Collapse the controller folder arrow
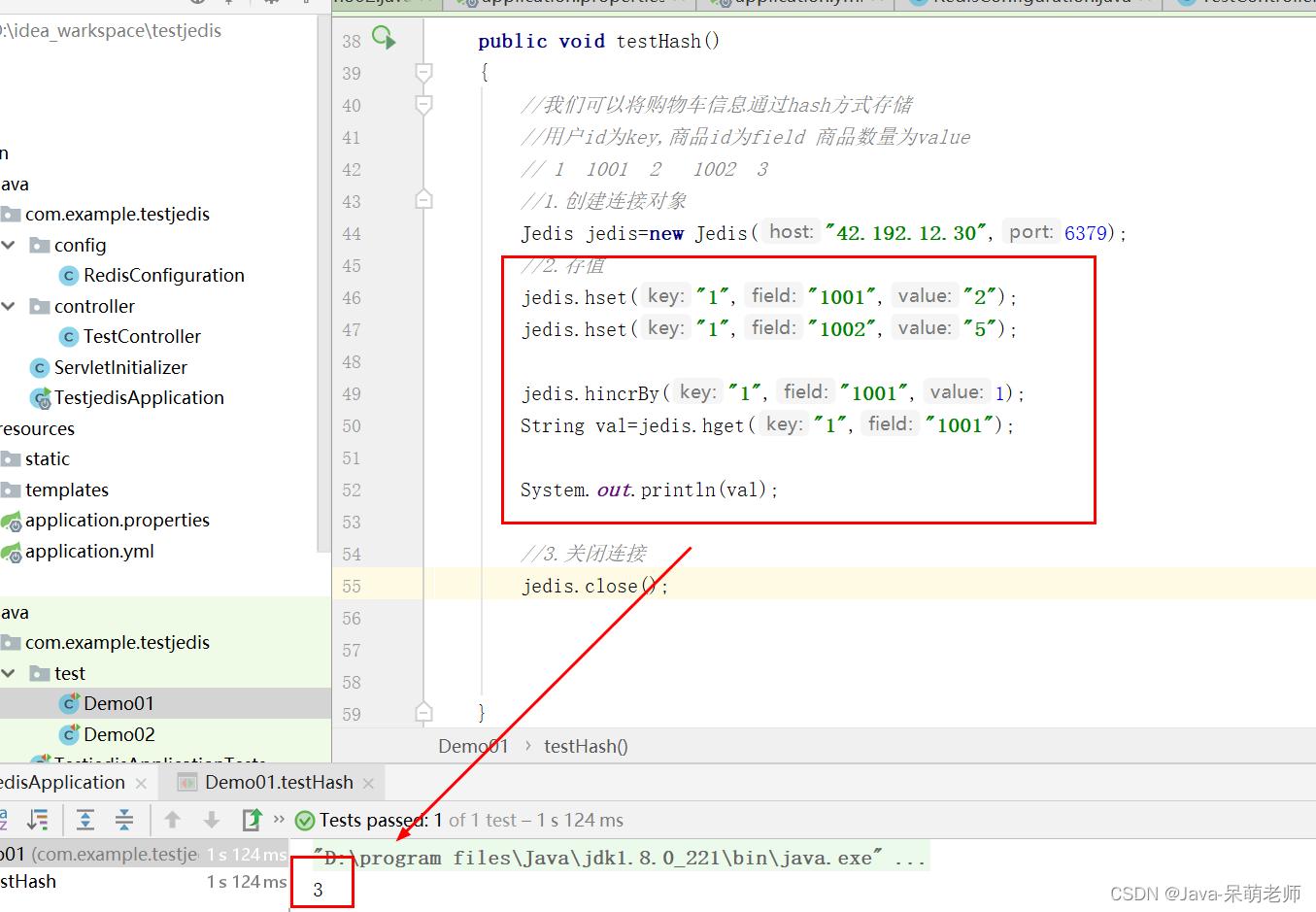Image resolution: width=1316 pixels, height=912 pixels. click(x=9, y=306)
